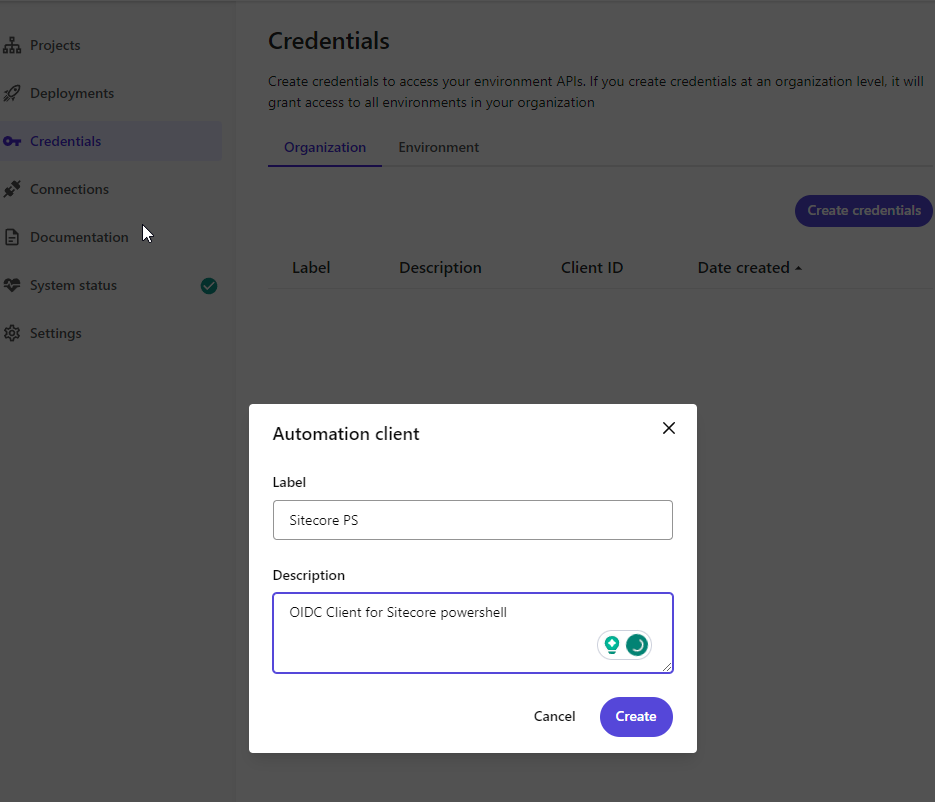
Task: Click the Connections plug icon
Action: coord(12,189)
